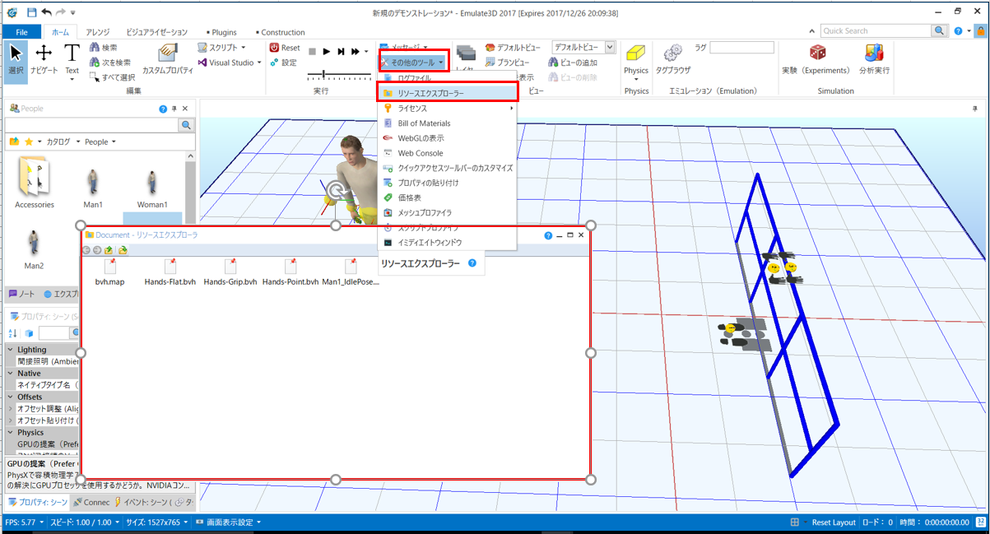Collapse the Offsets property group
The image size is (990, 534).
[x=11, y=396]
